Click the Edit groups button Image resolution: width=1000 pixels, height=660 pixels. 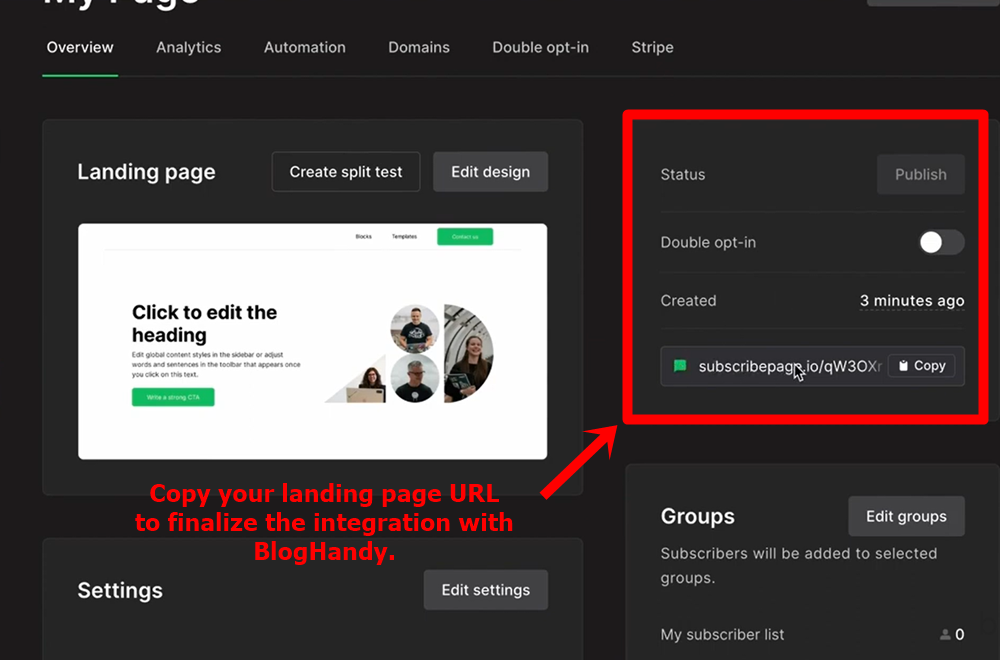pyautogui.click(x=906, y=516)
